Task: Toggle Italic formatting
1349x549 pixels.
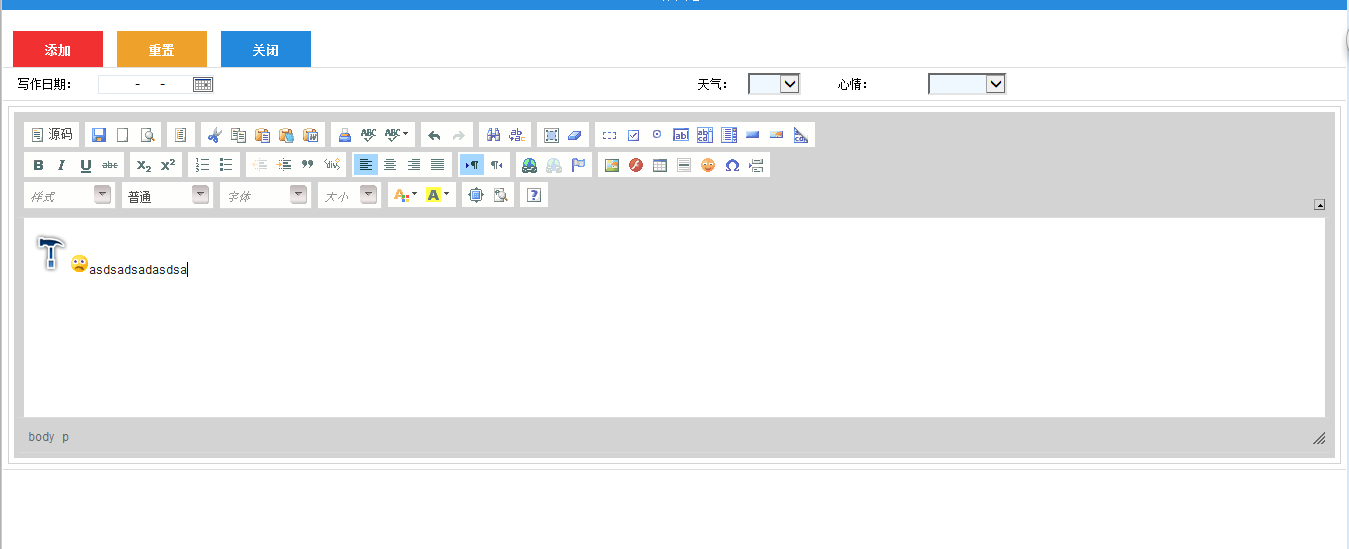Action: [62, 165]
